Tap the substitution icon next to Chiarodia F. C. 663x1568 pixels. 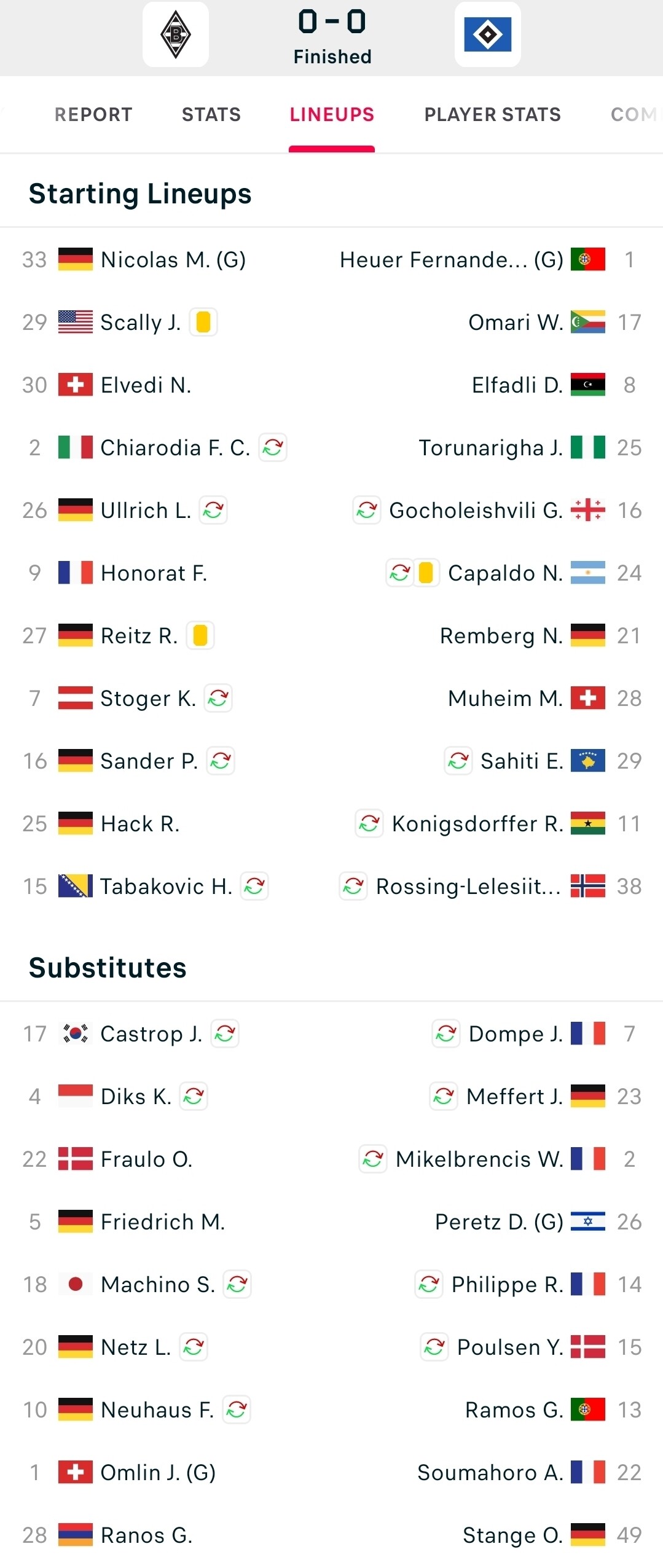click(x=273, y=447)
